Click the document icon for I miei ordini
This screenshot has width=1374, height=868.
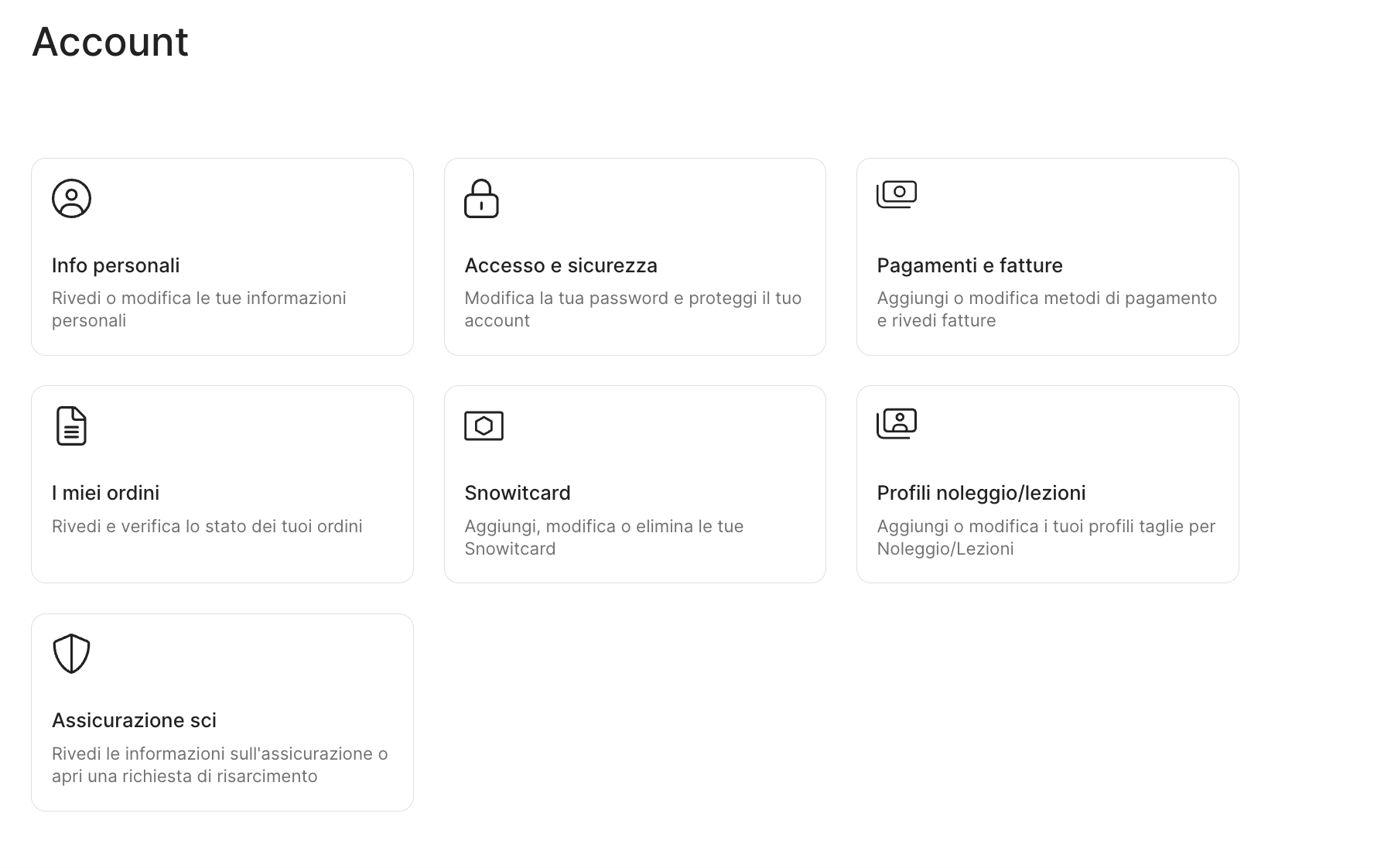71,426
